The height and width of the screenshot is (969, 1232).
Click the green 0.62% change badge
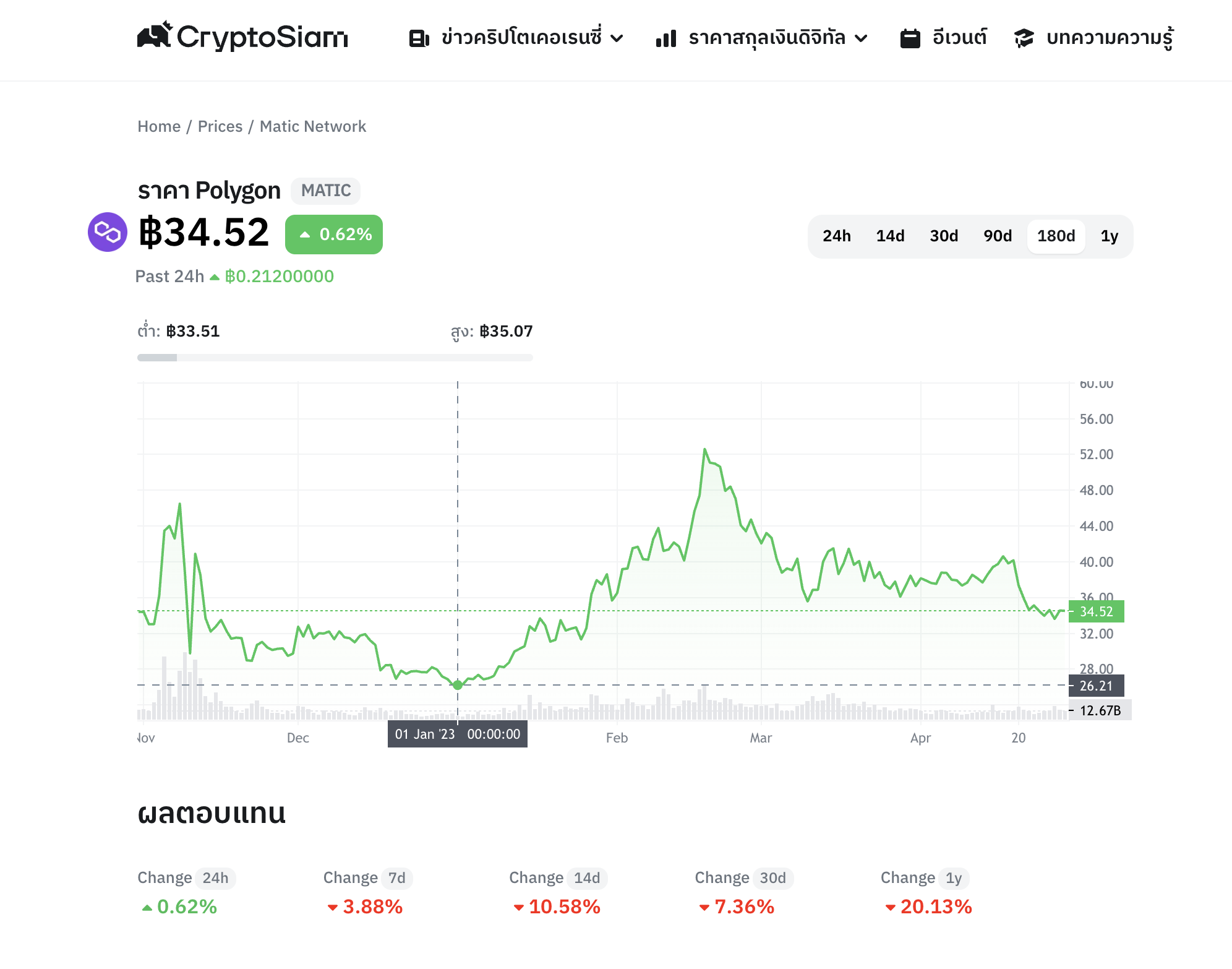click(334, 235)
